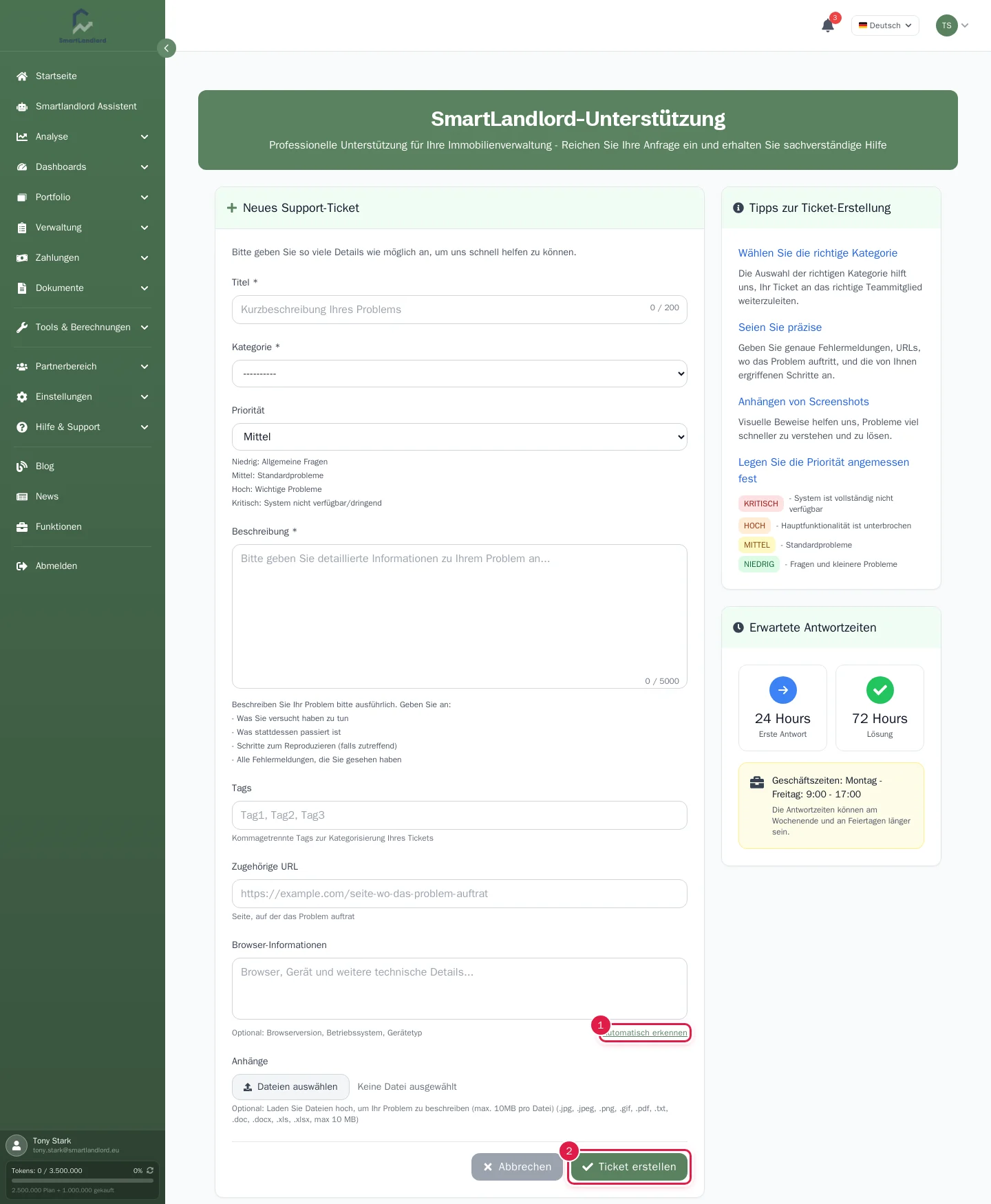The image size is (991, 1204).
Task: Open the Priorität dropdown showing Mittel
Action: [460, 437]
